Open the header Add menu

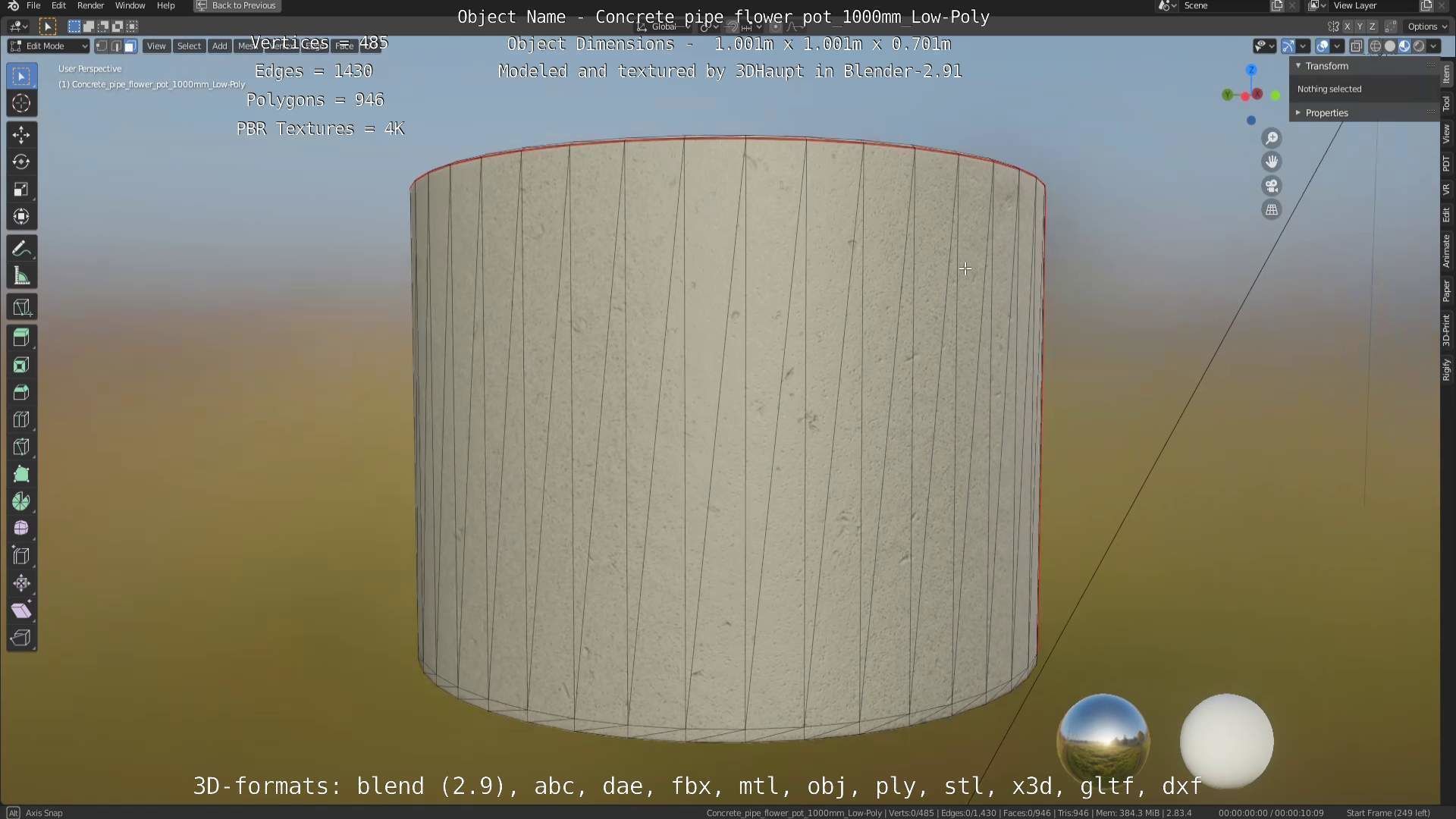[x=219, y=46]
